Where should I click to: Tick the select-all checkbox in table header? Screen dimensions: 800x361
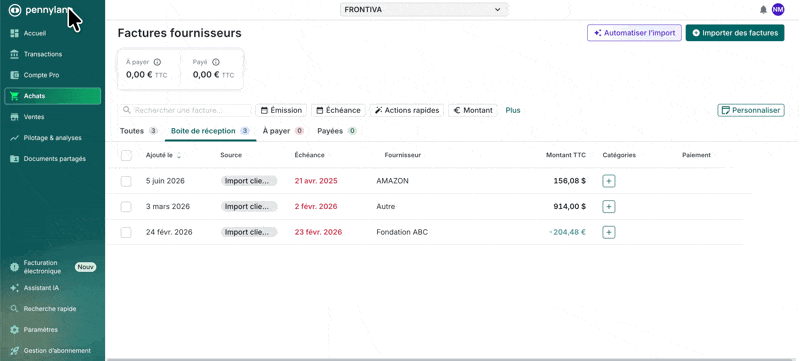(x=126, y=155)
